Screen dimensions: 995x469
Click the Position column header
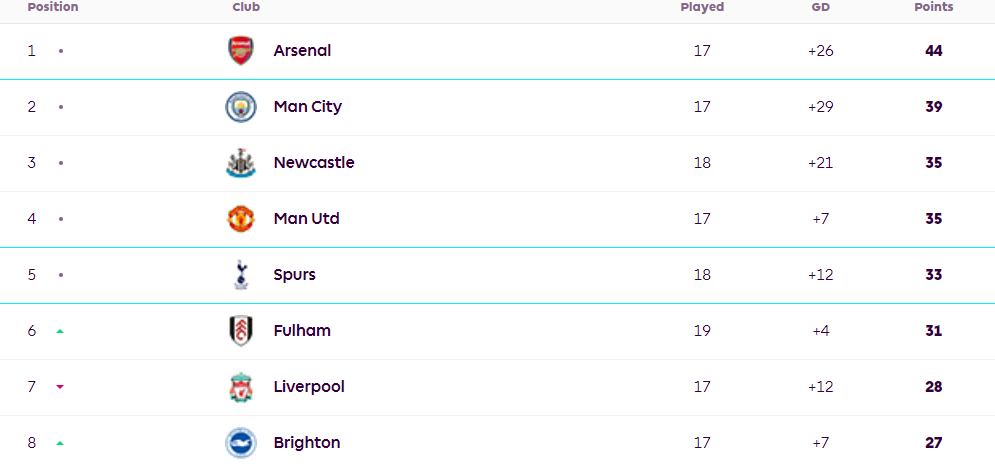[53, 7]
